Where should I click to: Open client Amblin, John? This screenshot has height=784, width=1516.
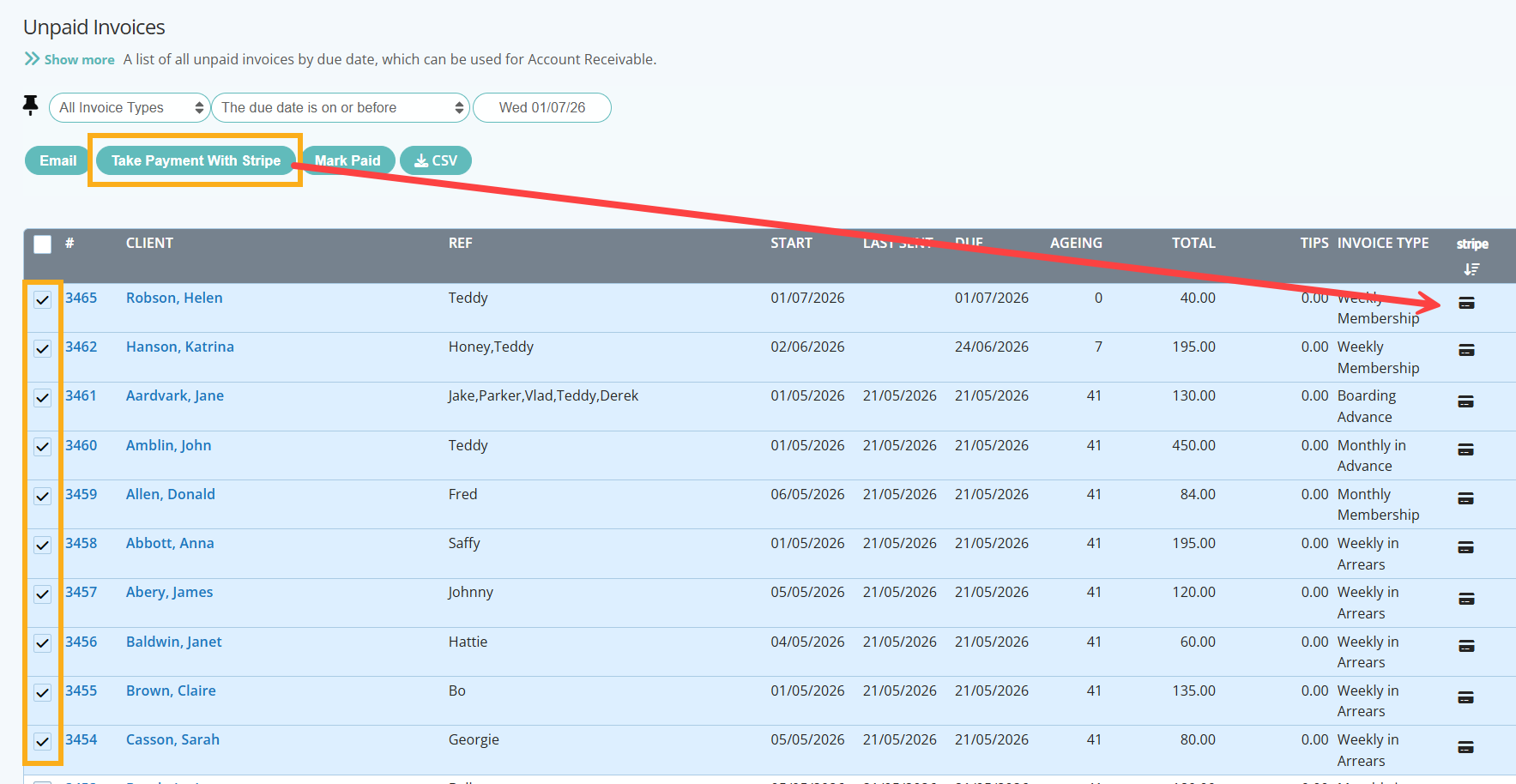click(x=168, y=445)
